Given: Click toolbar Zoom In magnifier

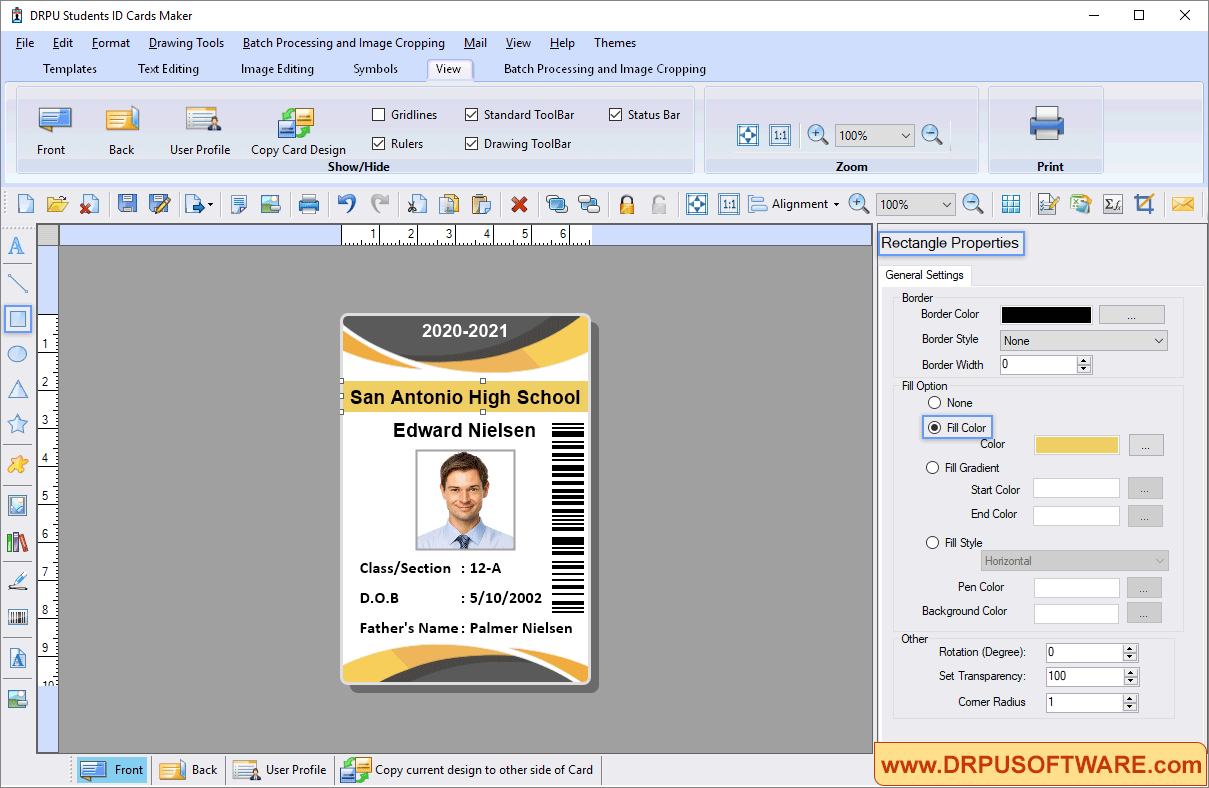Looking at the screenshot, I should pyautogui.click(x=858, y=204).
